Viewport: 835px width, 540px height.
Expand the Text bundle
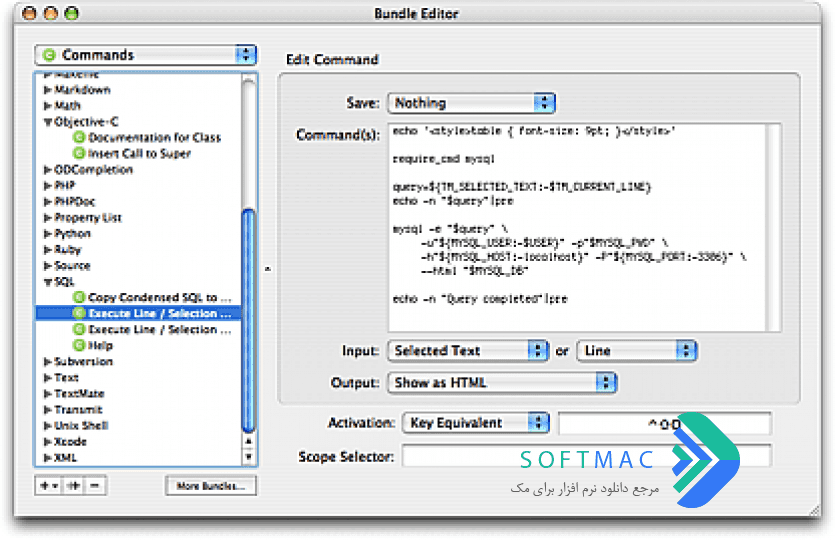47,377
